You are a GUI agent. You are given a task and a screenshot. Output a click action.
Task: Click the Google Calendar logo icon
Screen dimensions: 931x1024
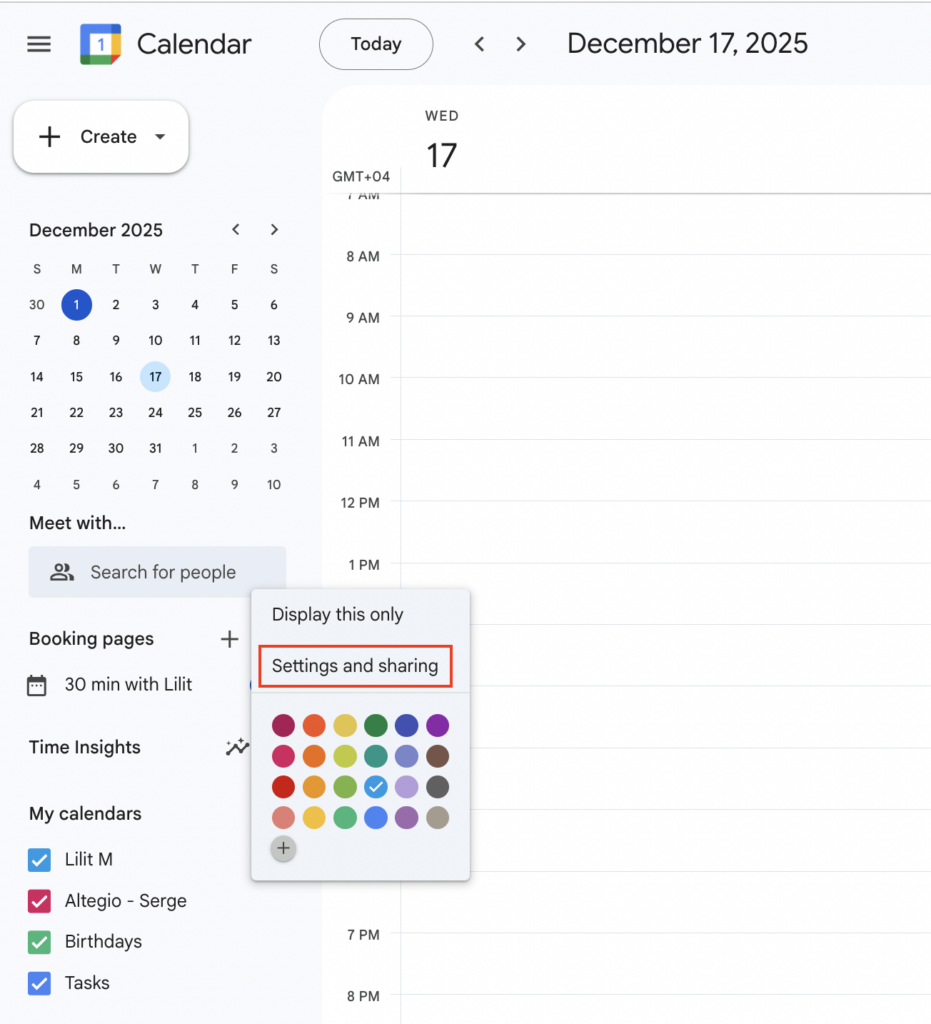click(100, 44)
